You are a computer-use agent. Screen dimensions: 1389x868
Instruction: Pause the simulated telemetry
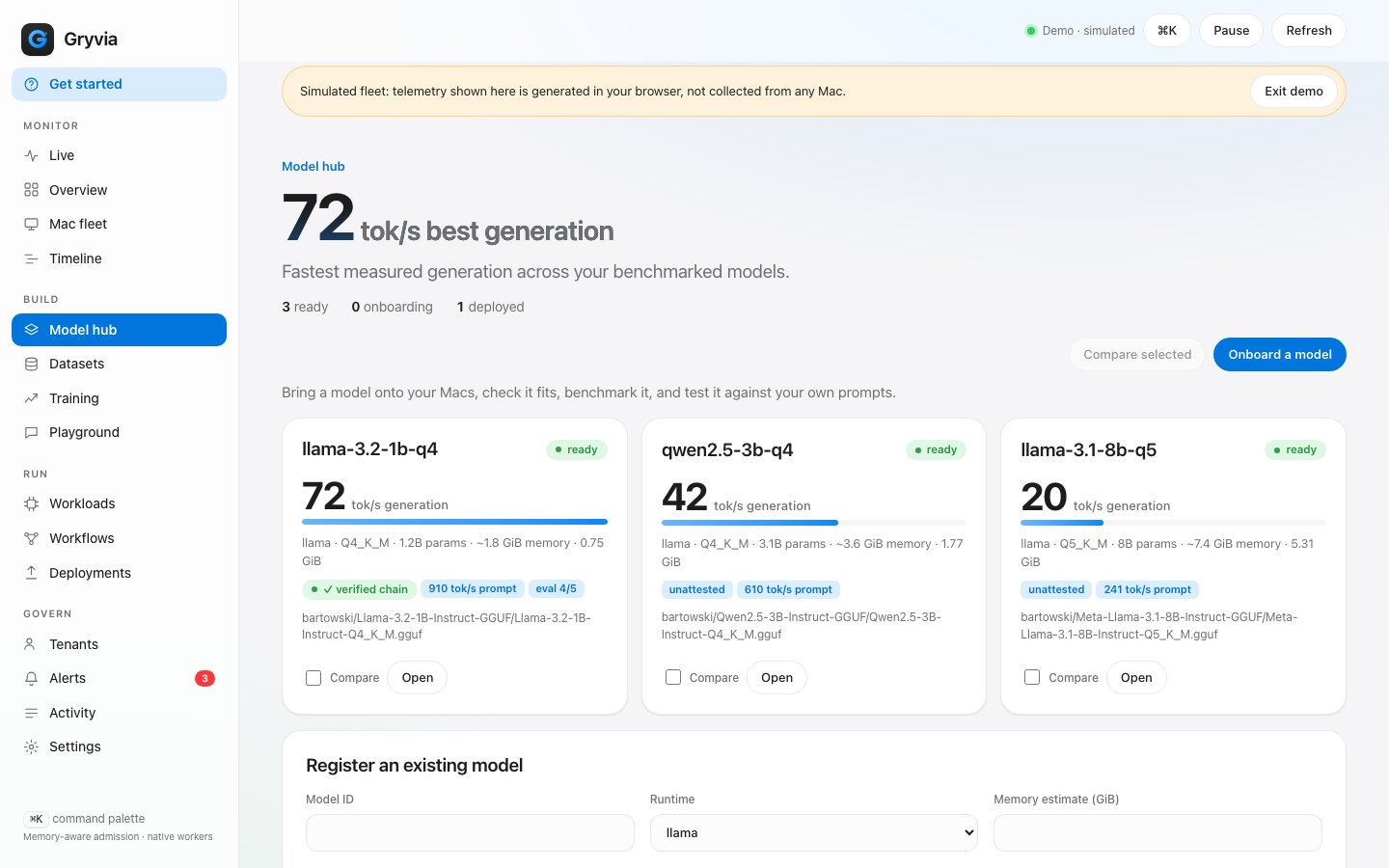click(x=1231, y=30)
